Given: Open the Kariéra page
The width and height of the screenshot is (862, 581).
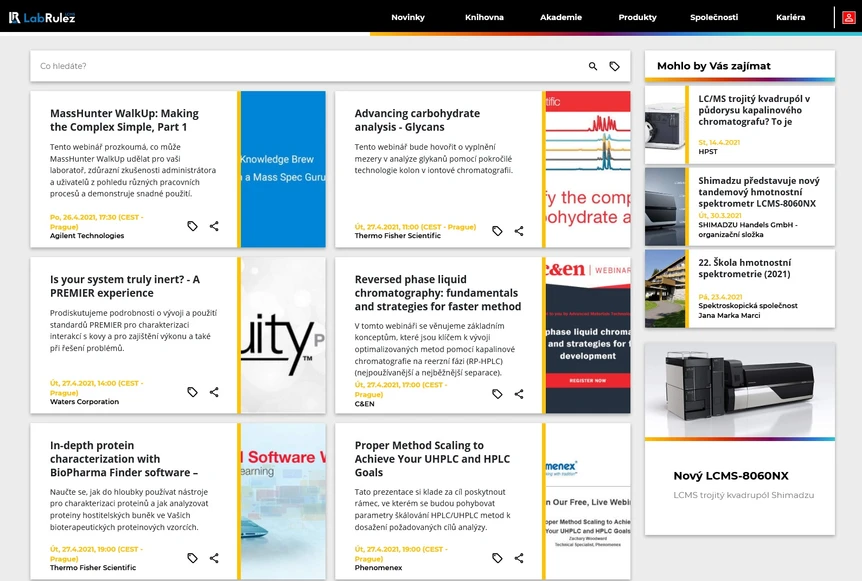Looking at the screenshot, I should click(x=791, y=17).
